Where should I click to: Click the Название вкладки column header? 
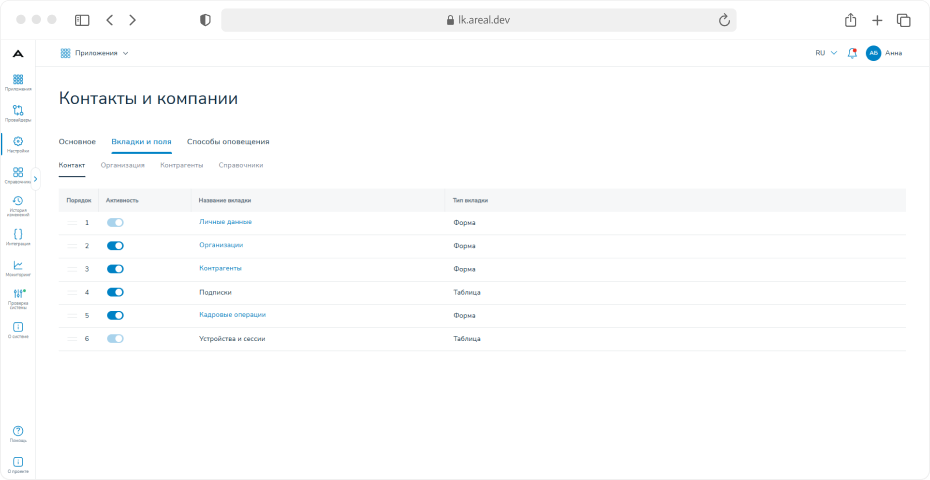(225, 201)
